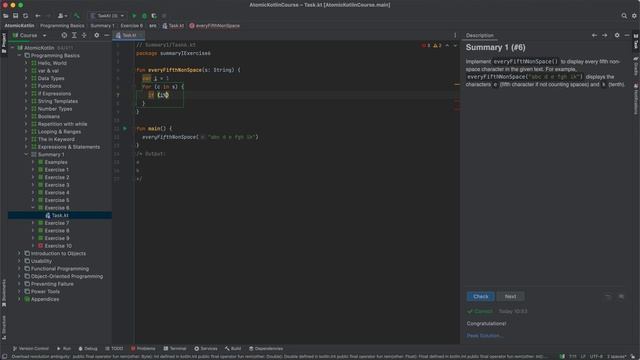Run the program with green play icon
The width and height of the screenshot is (640, 360).
pos(134,16)
